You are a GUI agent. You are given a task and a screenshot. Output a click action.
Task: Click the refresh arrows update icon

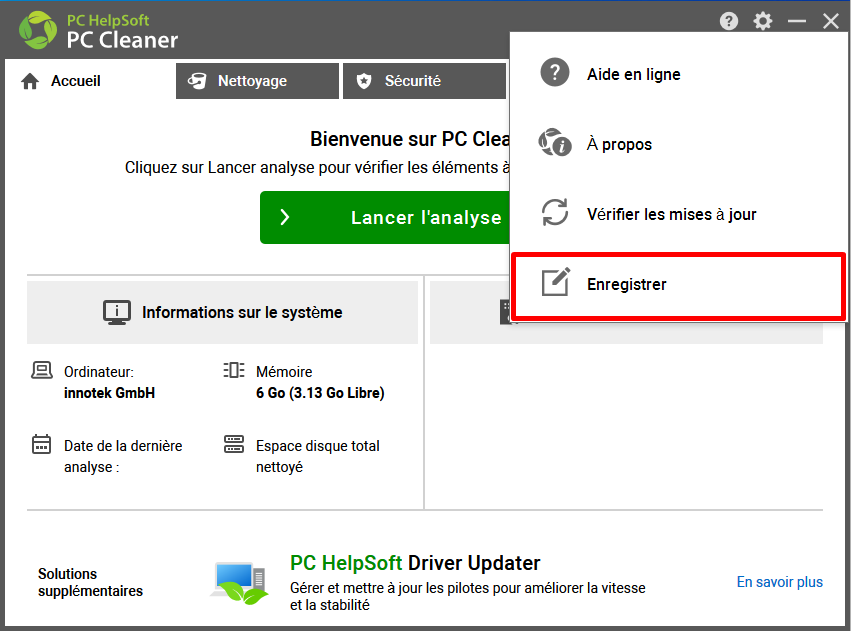click(x=555, y=212)
